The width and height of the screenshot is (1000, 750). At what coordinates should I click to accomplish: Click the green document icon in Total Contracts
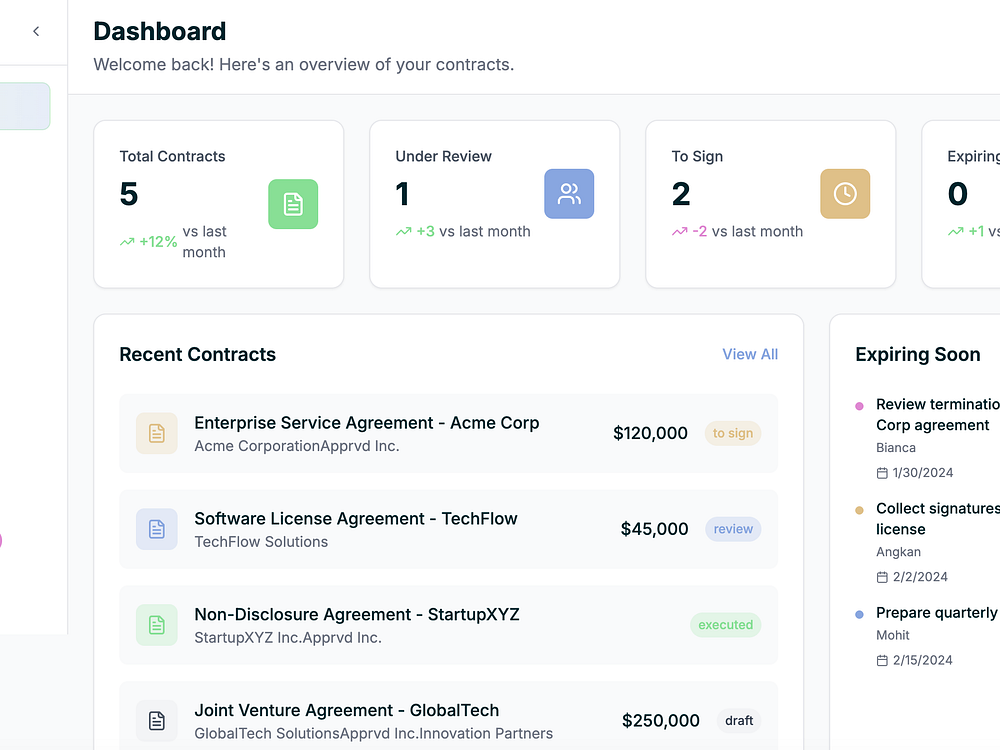pyautogui.click(x=293, y=204)
